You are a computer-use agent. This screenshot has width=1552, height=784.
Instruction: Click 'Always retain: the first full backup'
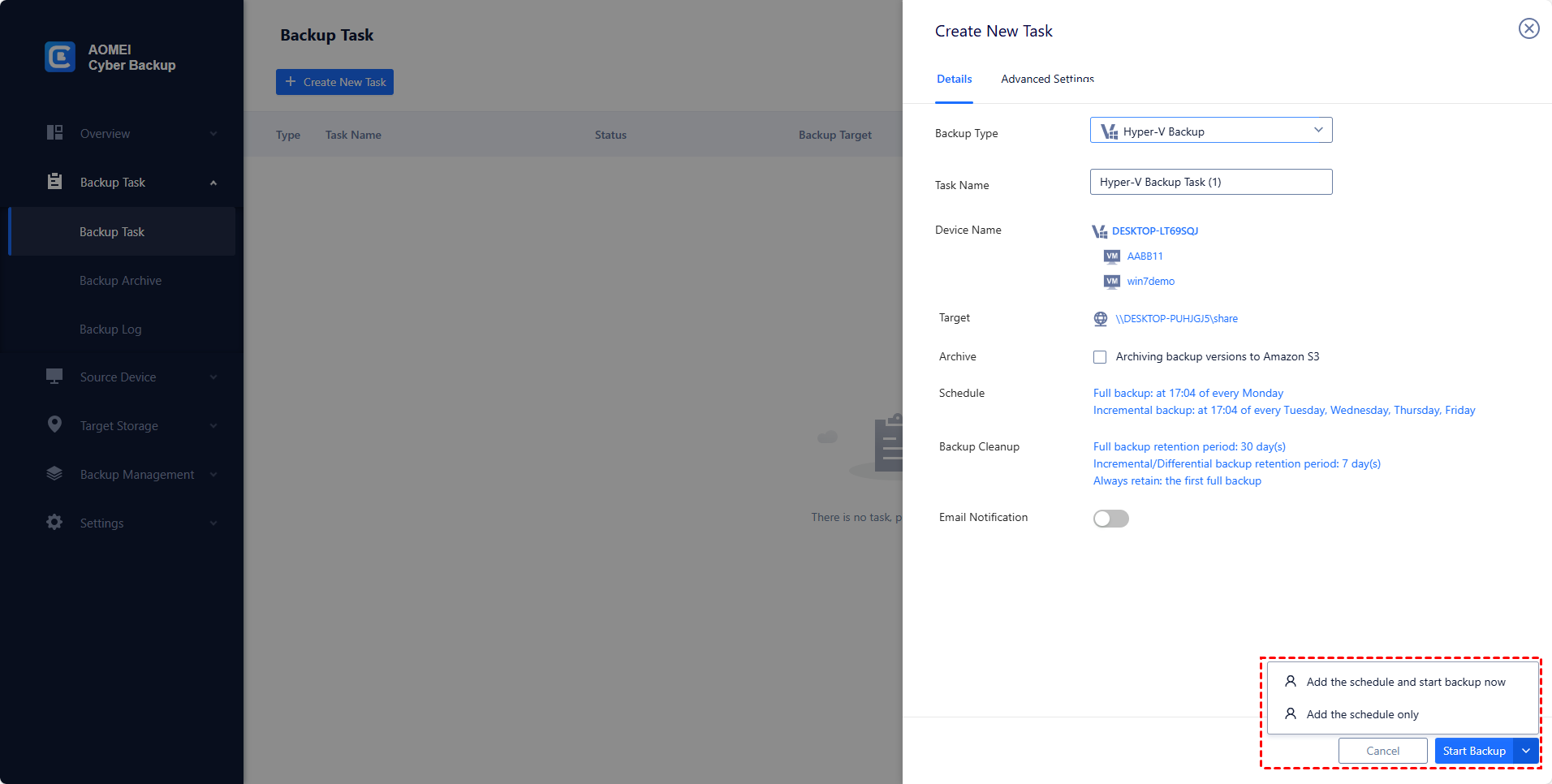(x=1177, y=480)
